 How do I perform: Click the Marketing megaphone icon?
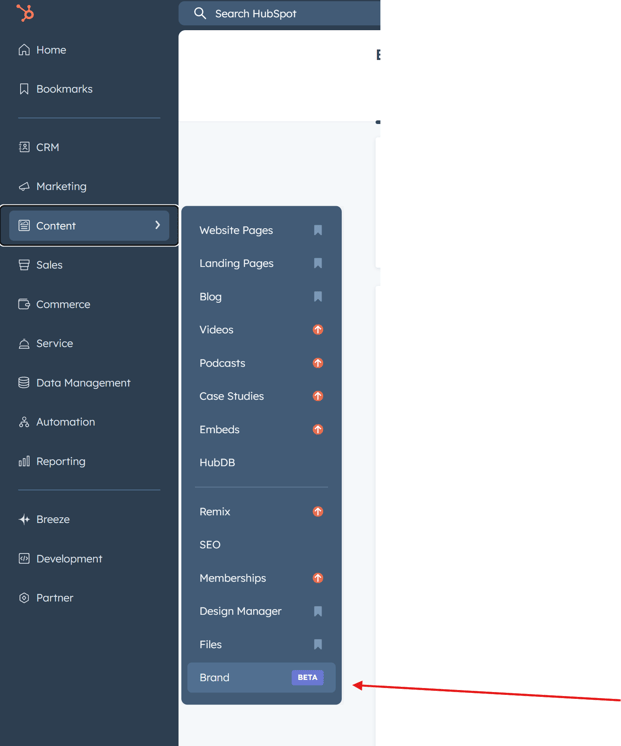(24, 186)
